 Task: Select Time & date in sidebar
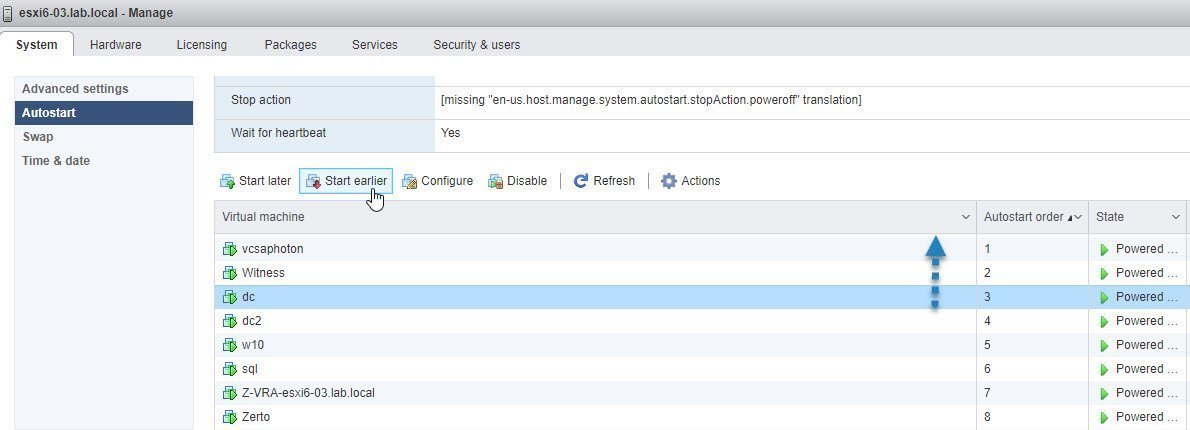click(x=104, y=161)
